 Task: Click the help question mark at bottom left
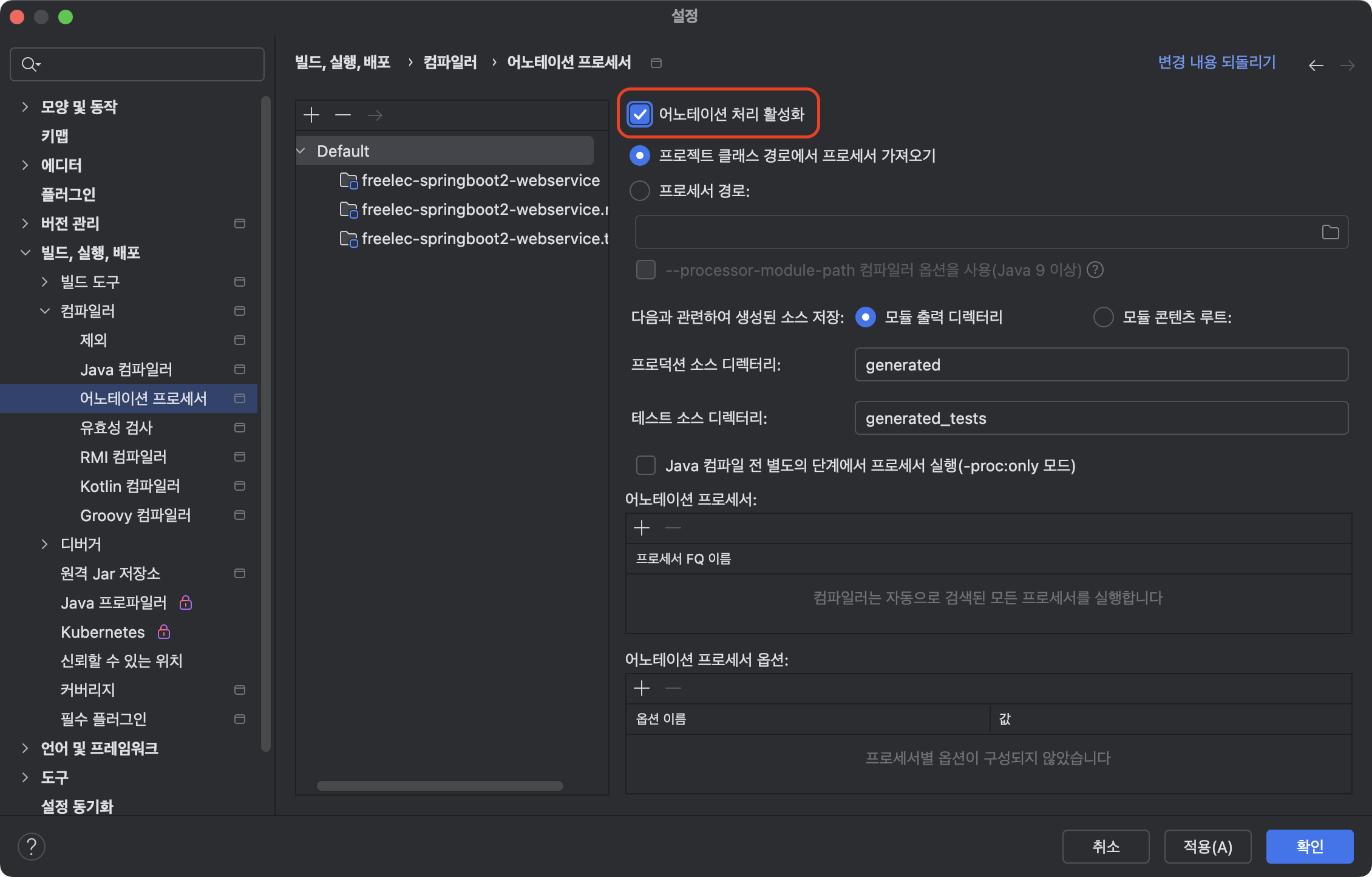pos(32,846)
